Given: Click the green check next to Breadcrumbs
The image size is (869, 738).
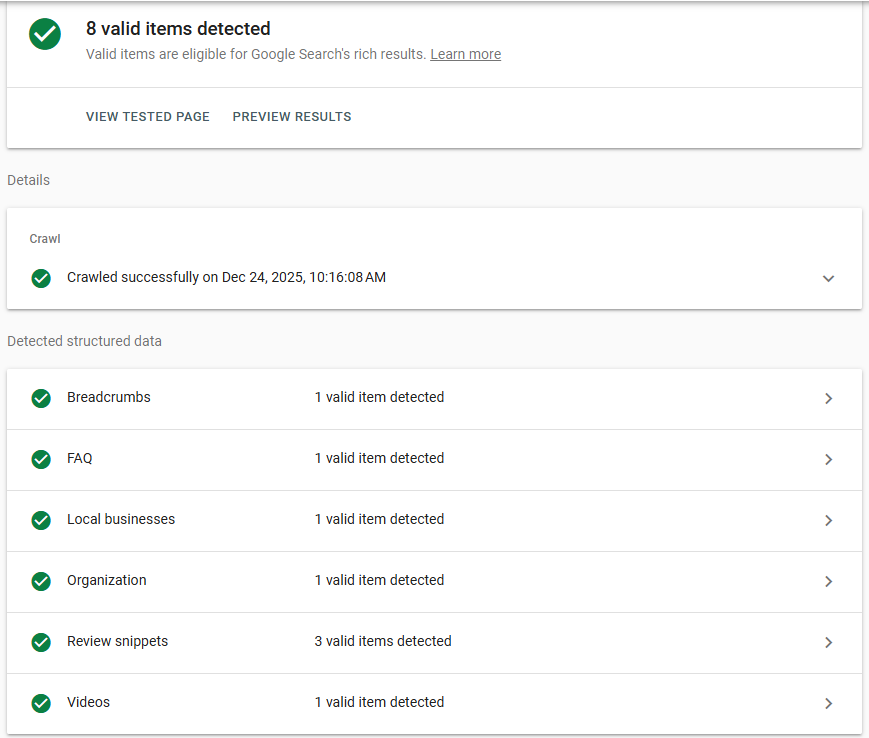Looking at the screenshot, I should click(x=41, y=398).
